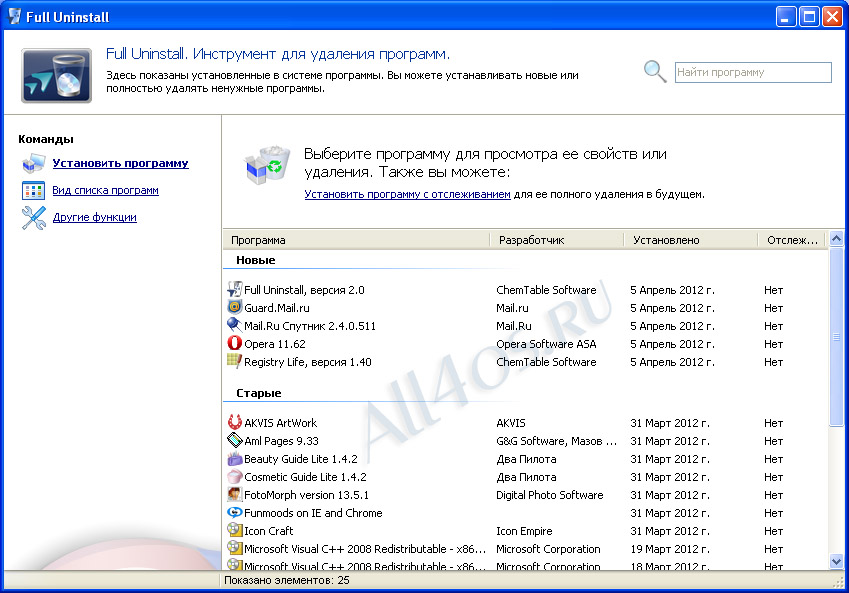Click the Cosmetic Guide Lite icon

pos(234,477)
